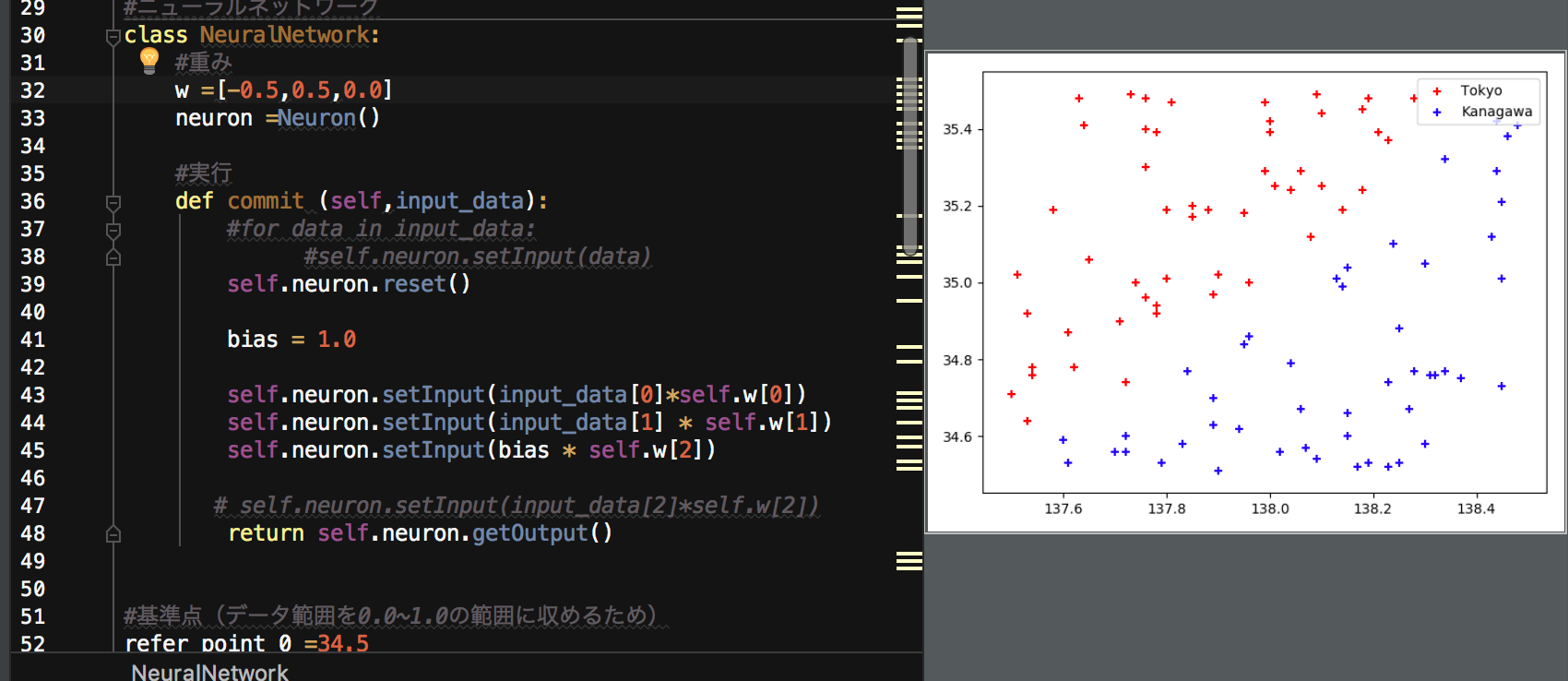Collapse the NeuralNetwork class fold marker
Screen dimensions: 1568x681
click(x=113, y=37)
